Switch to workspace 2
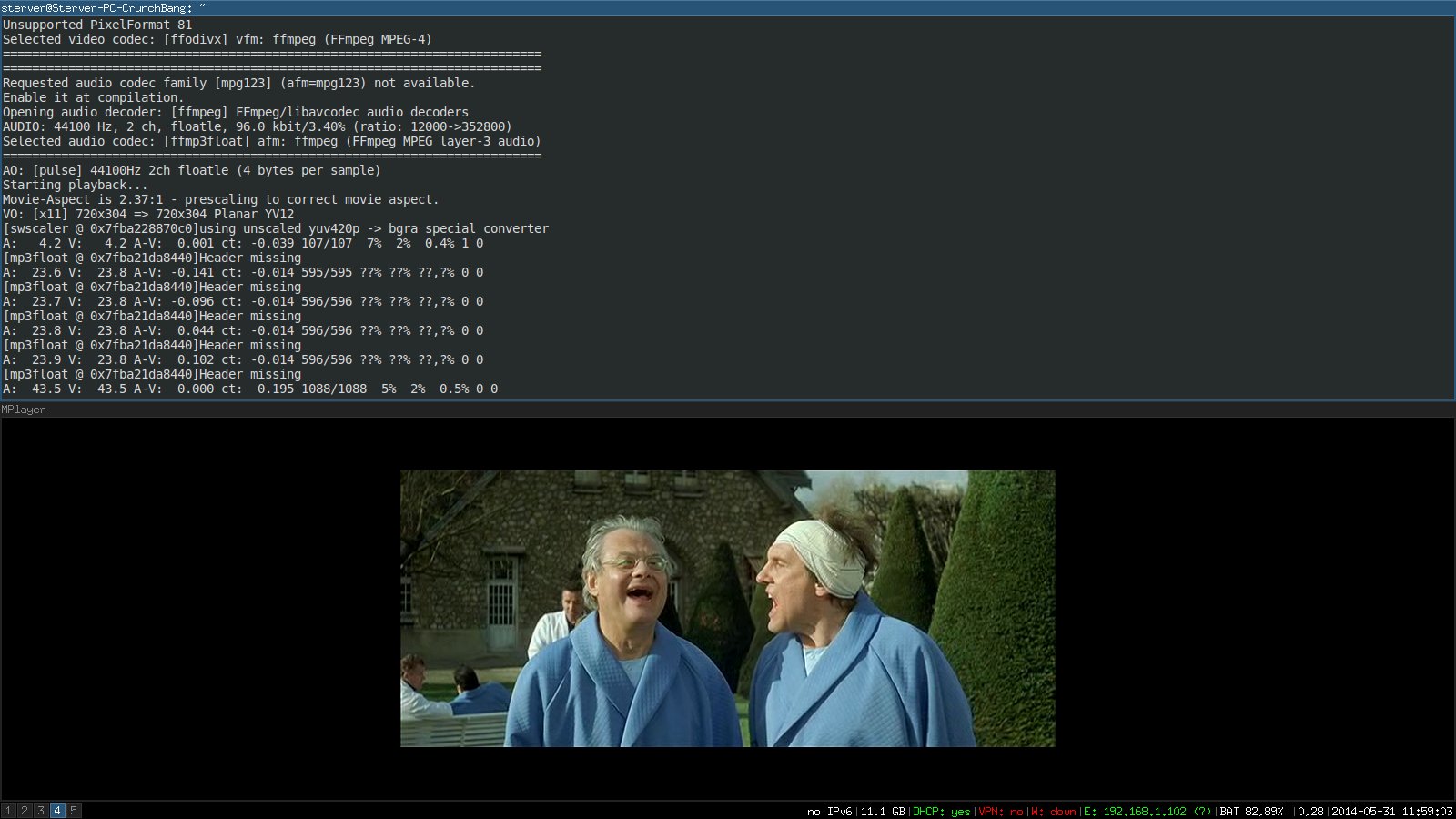1456x819 pixels. click(x=25, y=811)
